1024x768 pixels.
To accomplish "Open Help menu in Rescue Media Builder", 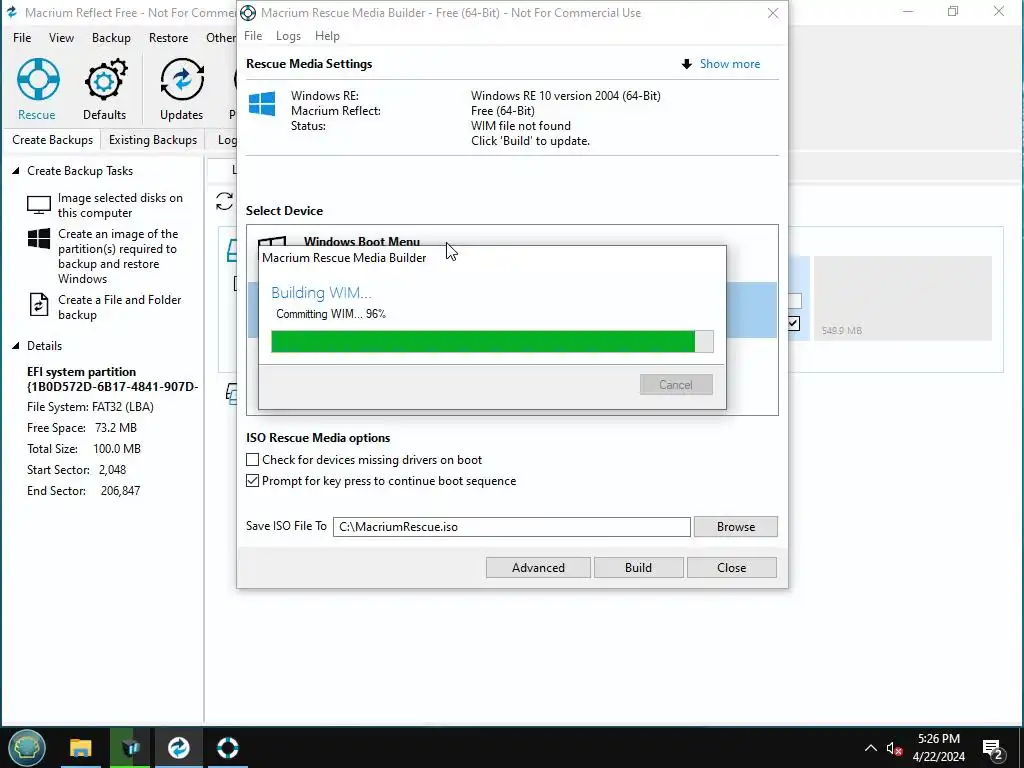I will [327, 36].
